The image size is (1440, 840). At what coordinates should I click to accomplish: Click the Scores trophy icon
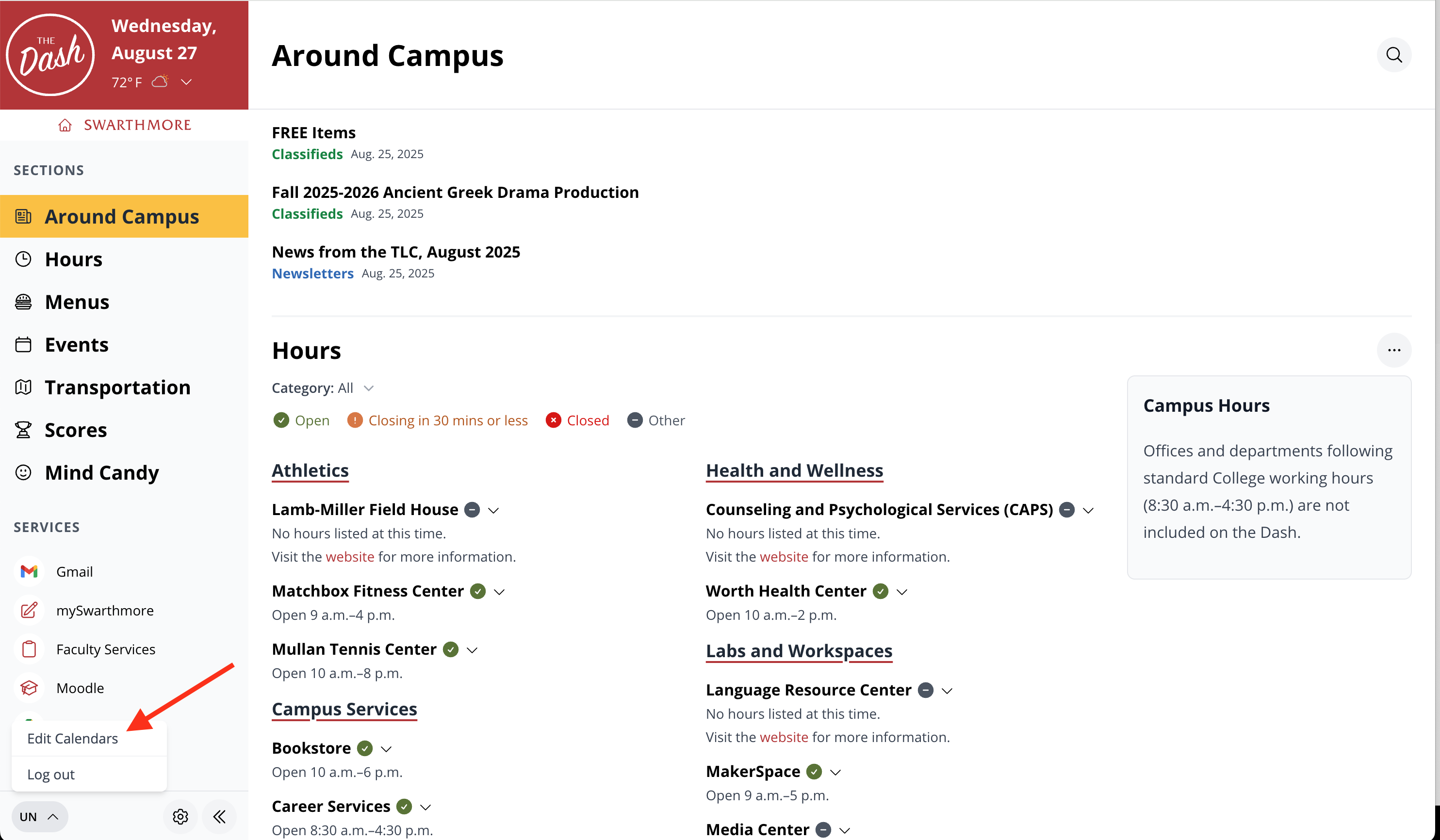click(23, 430)
